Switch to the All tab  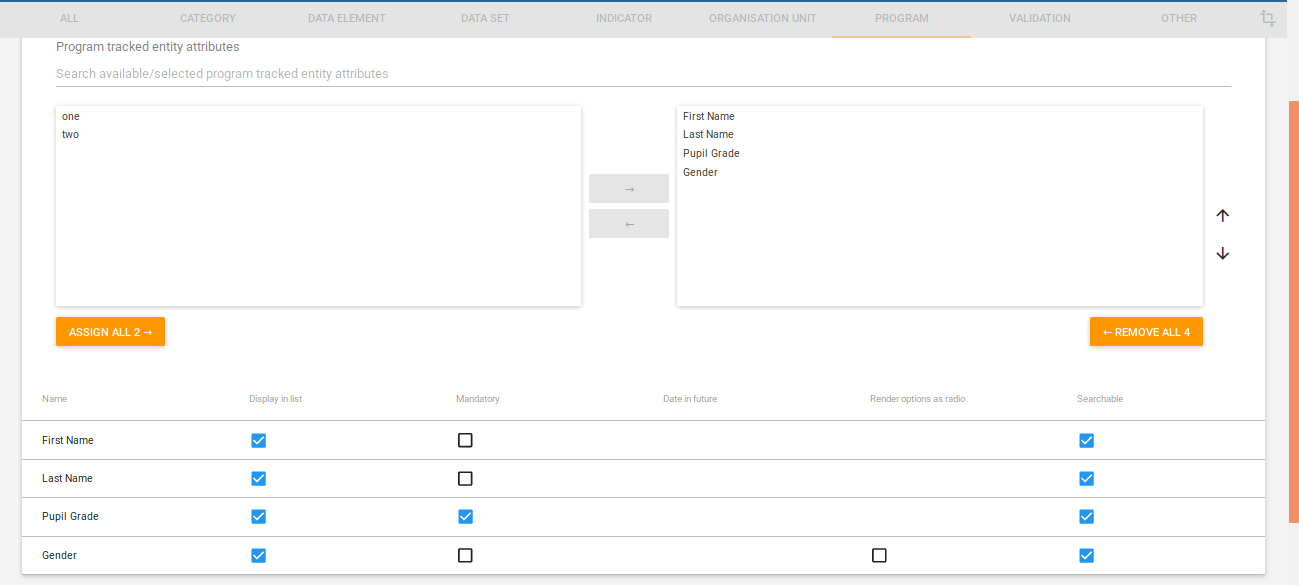point(70,18)
